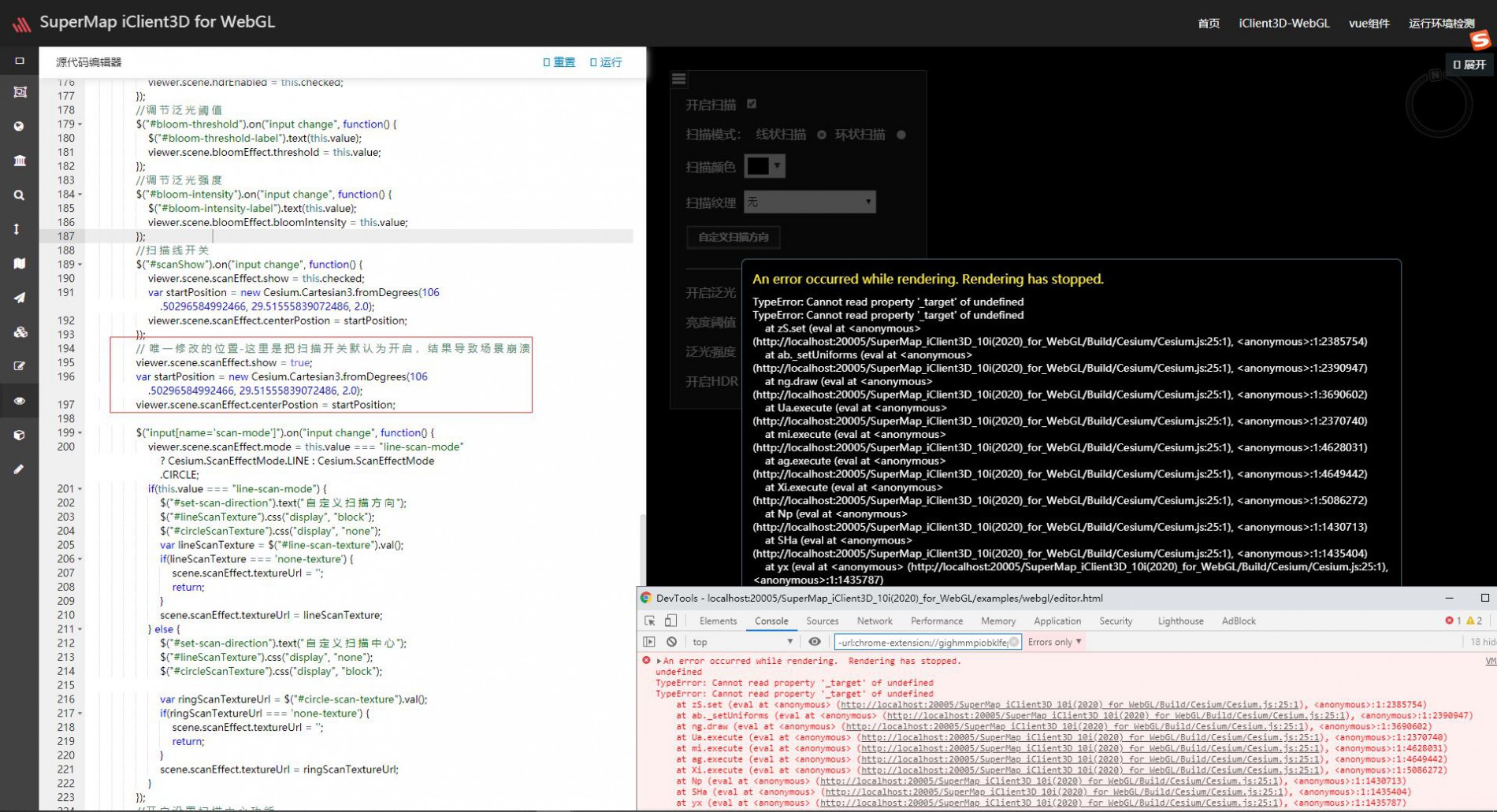Image resolution: width=1497 pixels, height=812 pixels.
Task: Open the globe sidebar icon
Action: [x=20, y=126]
